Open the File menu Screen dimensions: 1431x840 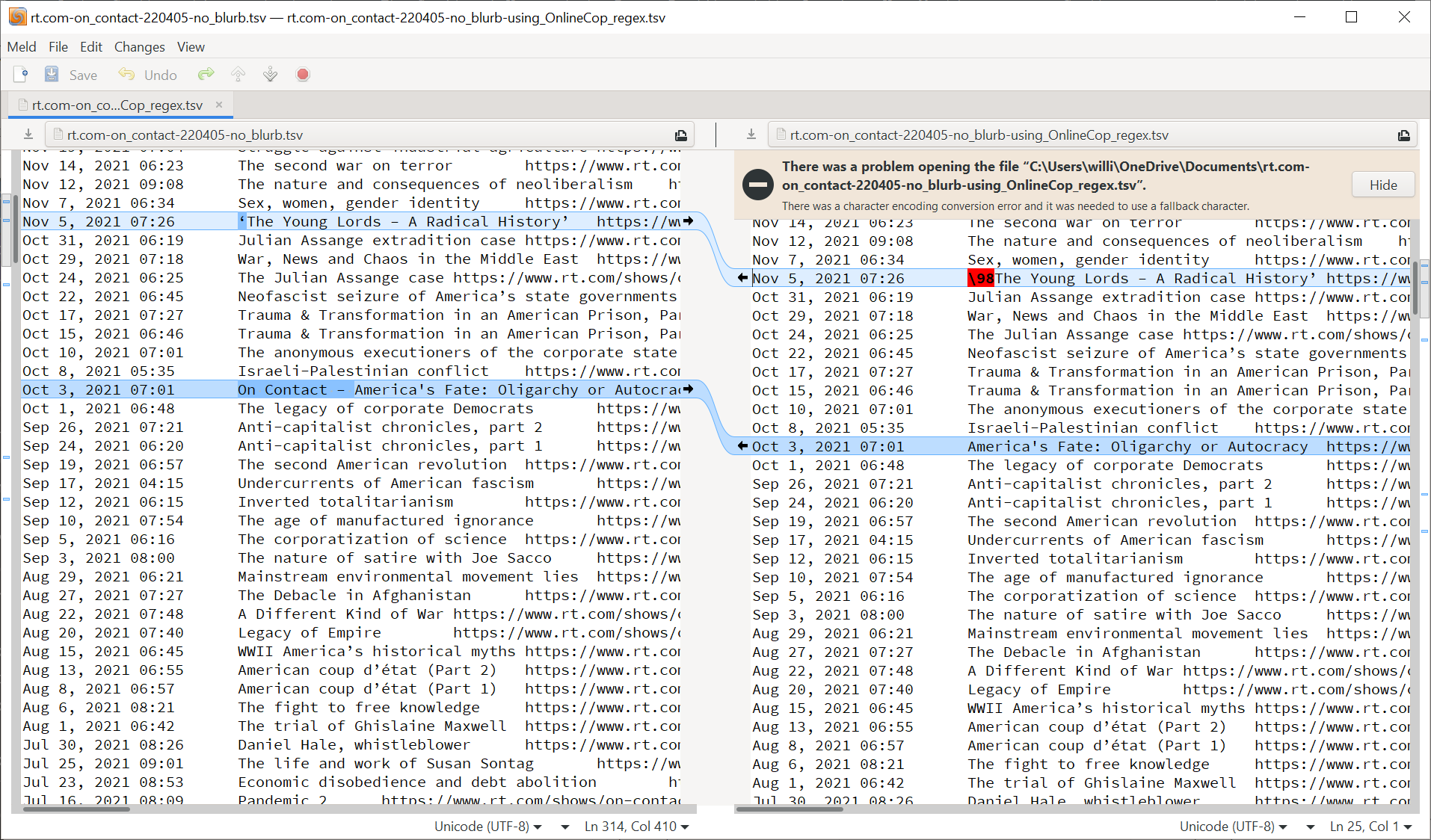tap(58, 46)
